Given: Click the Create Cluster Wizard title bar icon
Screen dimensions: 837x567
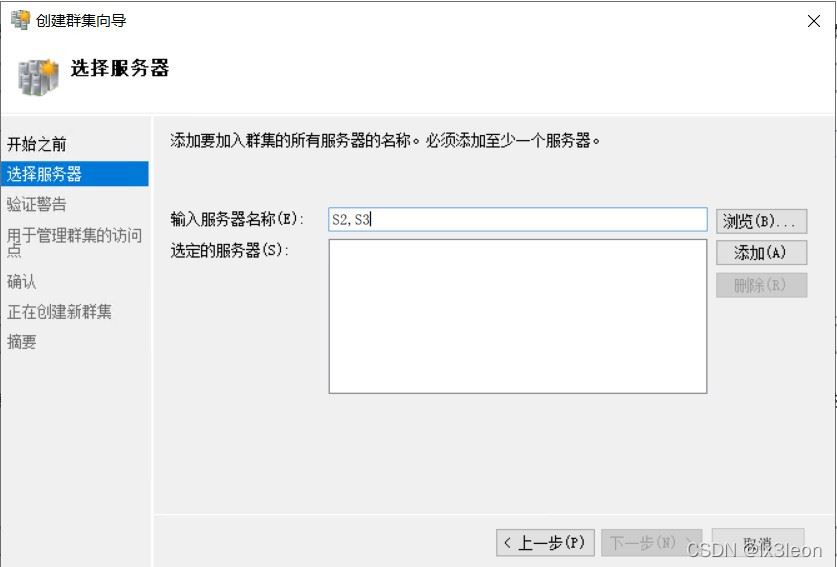Looking at the screenshot, I should [x=20, y=20].
